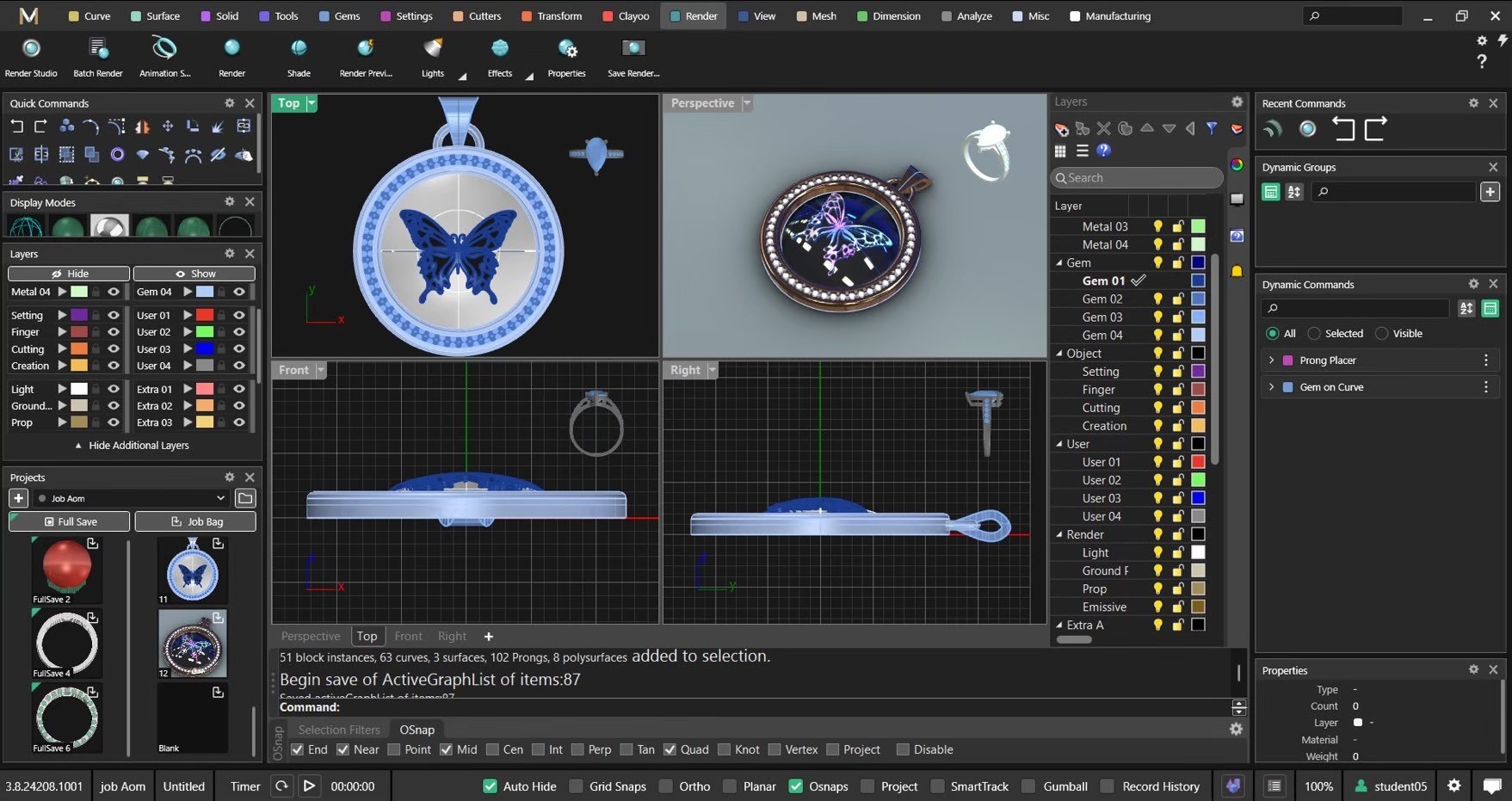
Task: Switch to the Front viewport tab
Action: pyautogui.click(x=408, y=636)
